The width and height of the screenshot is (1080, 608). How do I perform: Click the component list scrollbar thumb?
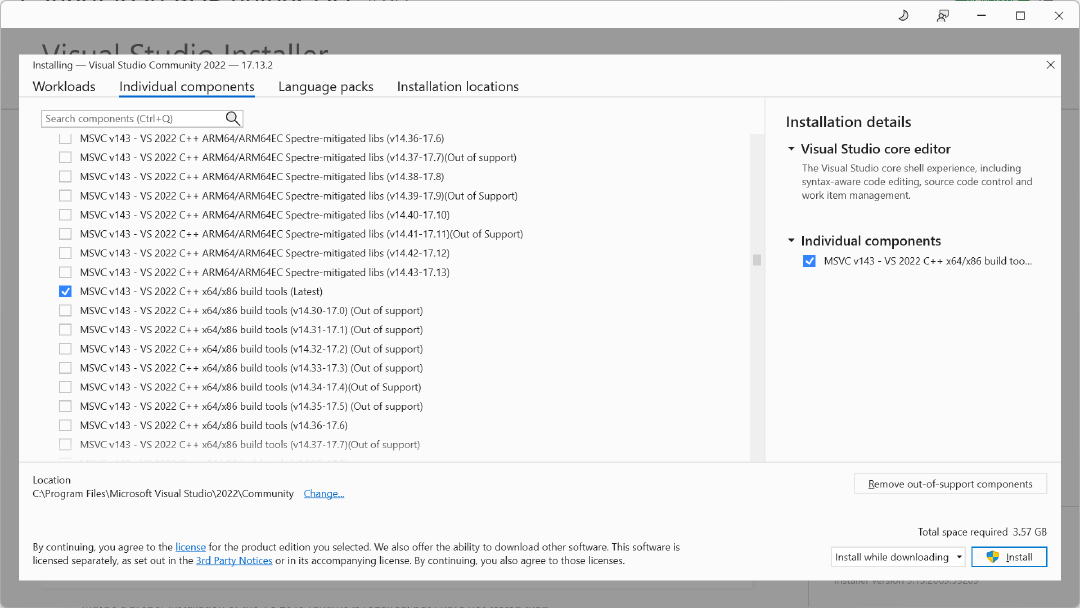pos(757,260)
